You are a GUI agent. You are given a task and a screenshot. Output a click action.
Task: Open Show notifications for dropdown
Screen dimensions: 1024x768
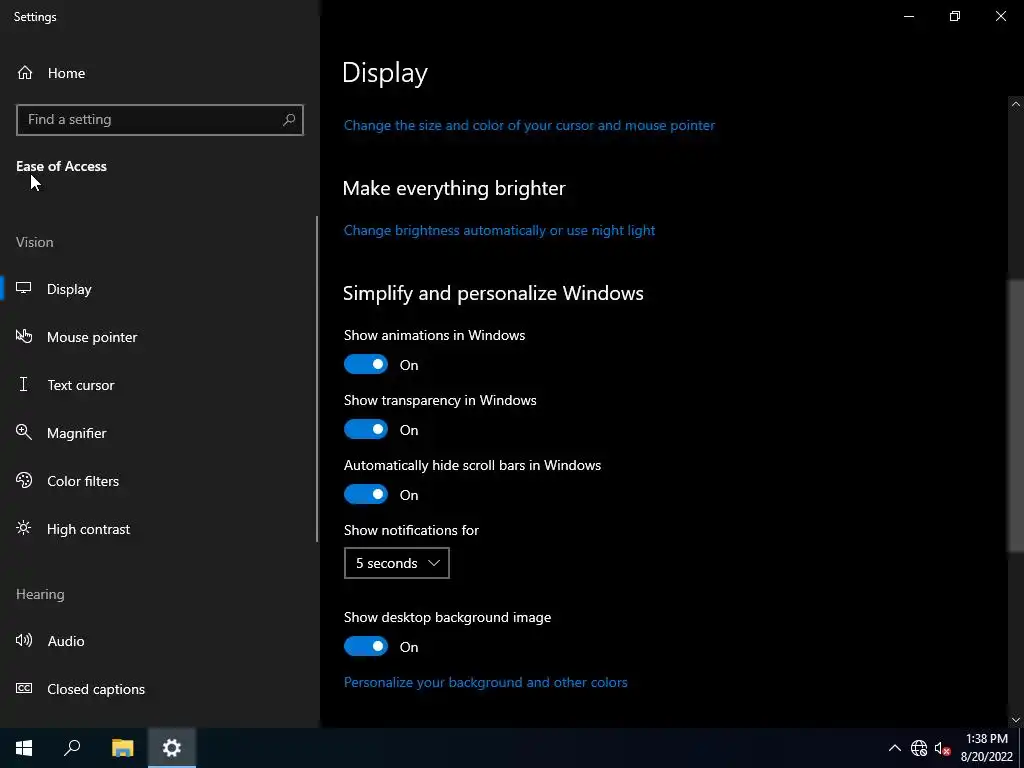coord(396,563)
